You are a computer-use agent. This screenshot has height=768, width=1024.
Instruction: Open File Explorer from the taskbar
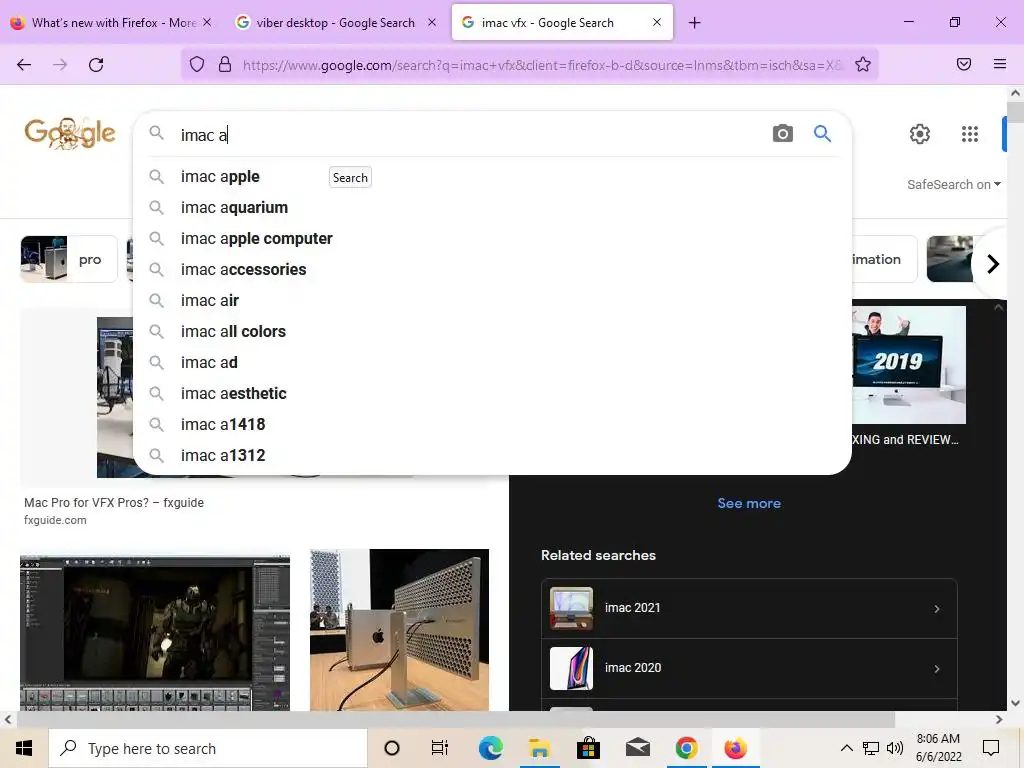(x=539, y=748)
